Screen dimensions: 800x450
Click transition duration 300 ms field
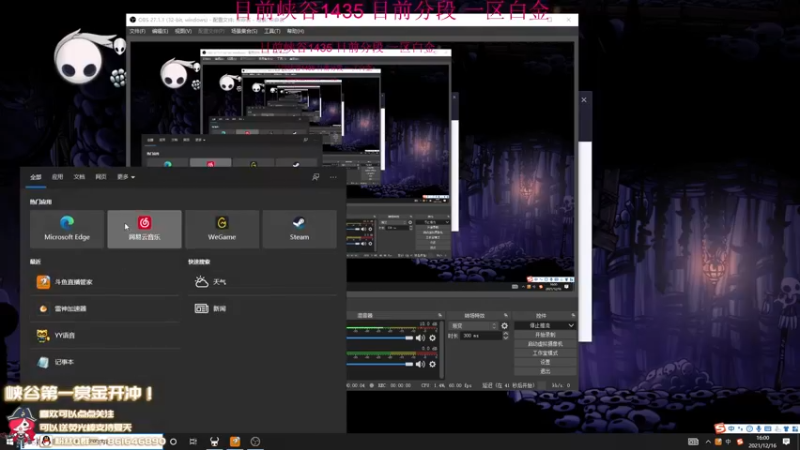(481, 336)
